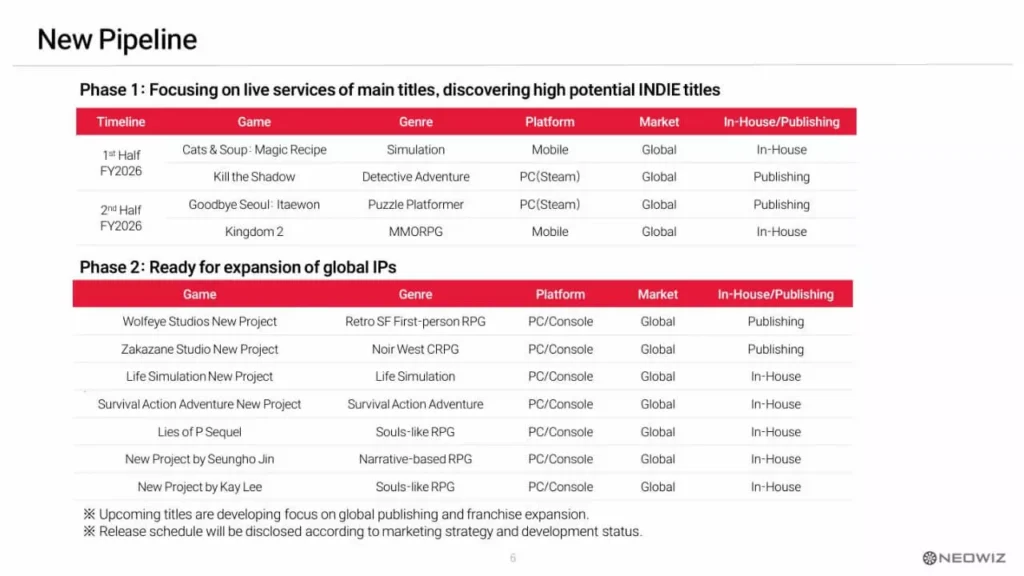Image resolution: width=1024 pixels, height=576 pixels.
Task: Select the 1st Half FY2026 timeline cell
Action: [x=121, y=163]
